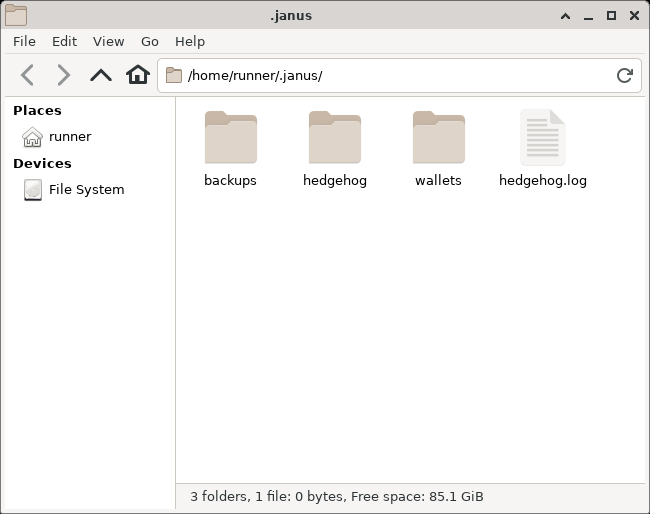Open the File menu
The image size is (650, 514).
point(24,41)
